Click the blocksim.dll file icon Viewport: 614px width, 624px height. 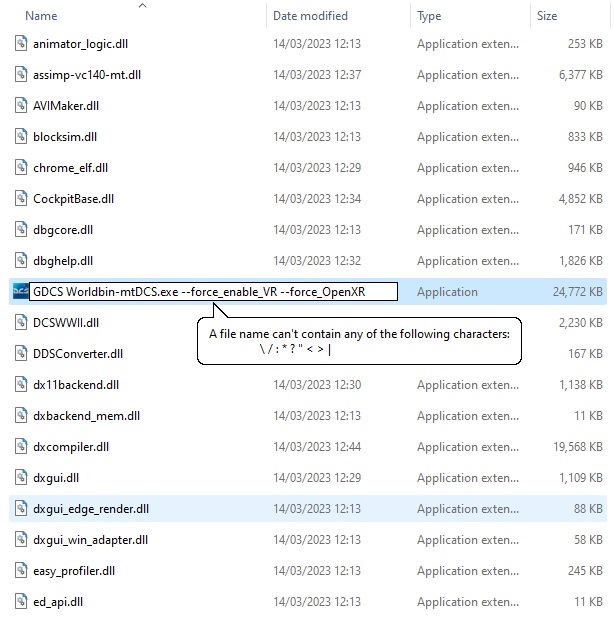coord(21,136)
